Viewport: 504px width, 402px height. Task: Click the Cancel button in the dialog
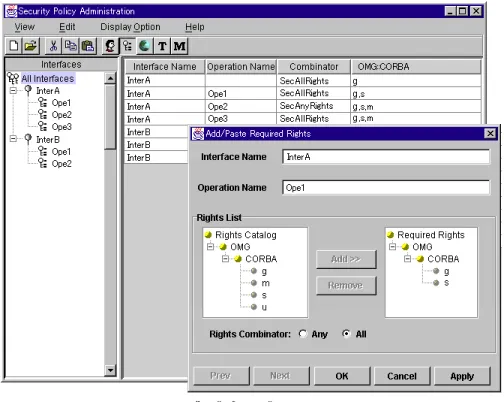click(x=402, y=376)
